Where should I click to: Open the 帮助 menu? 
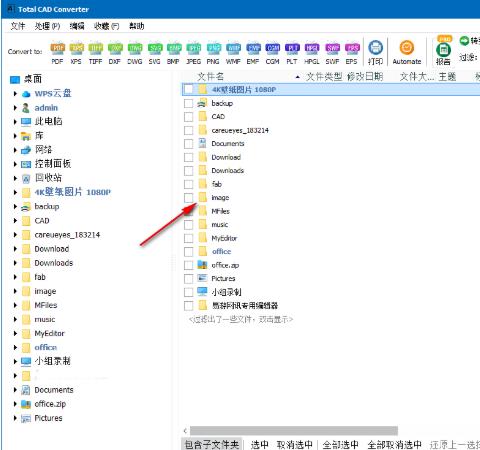(137, 26)
